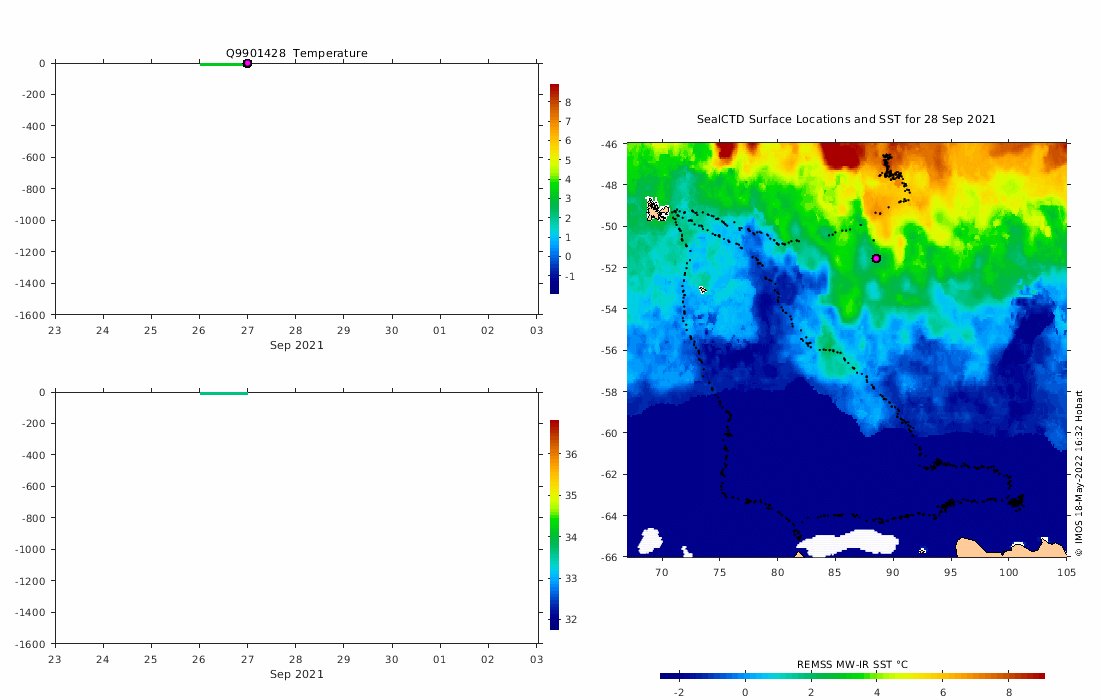Click the '-1600' depth label on top plot

30,316
